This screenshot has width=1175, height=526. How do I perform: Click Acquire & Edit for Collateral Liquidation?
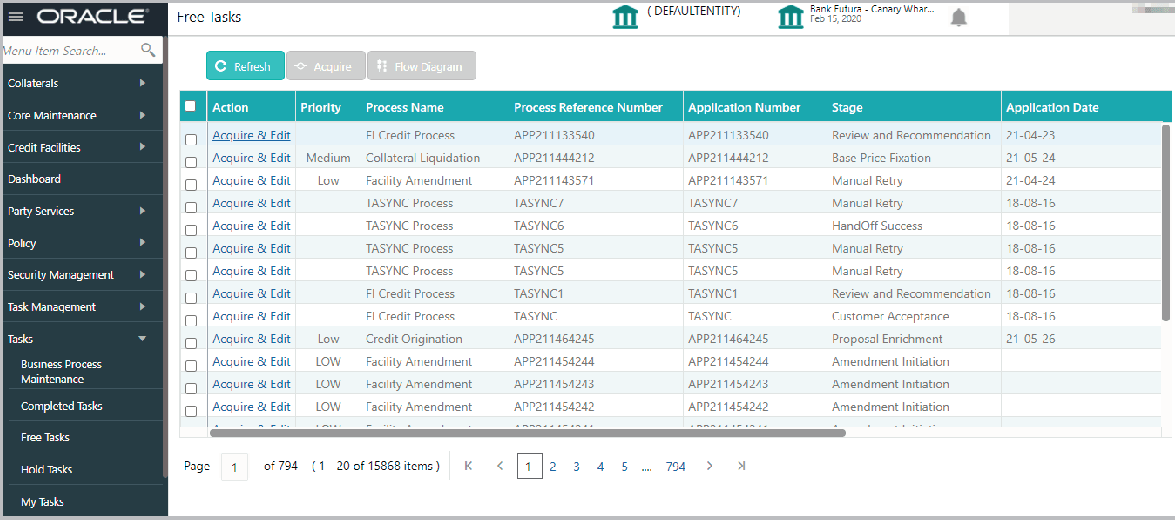[251, 158]
